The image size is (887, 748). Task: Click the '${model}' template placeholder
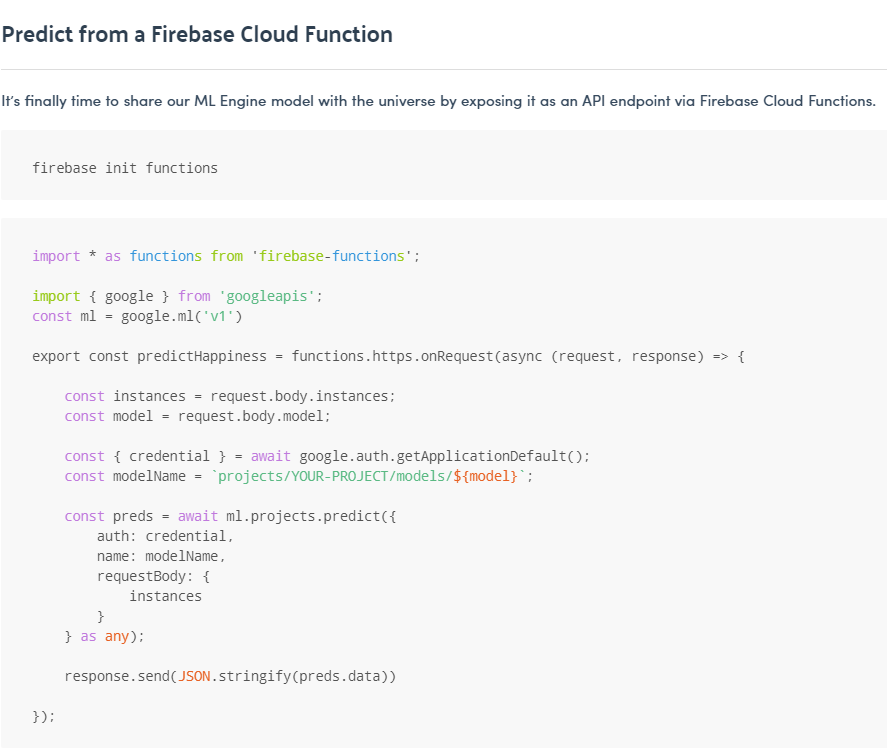click(486, 476)
